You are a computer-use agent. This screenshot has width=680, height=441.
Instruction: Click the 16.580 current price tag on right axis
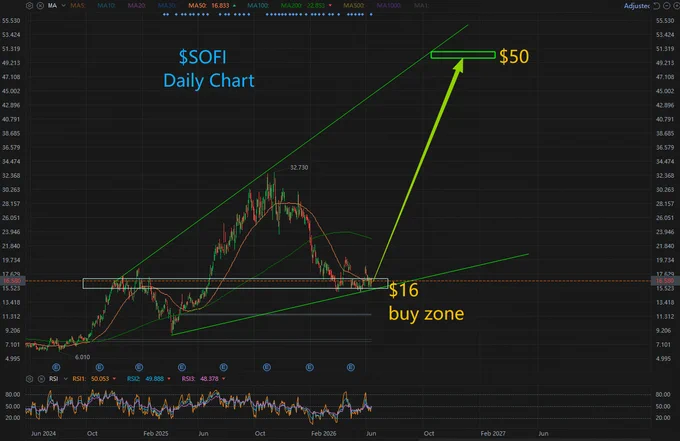coord(665,281)
